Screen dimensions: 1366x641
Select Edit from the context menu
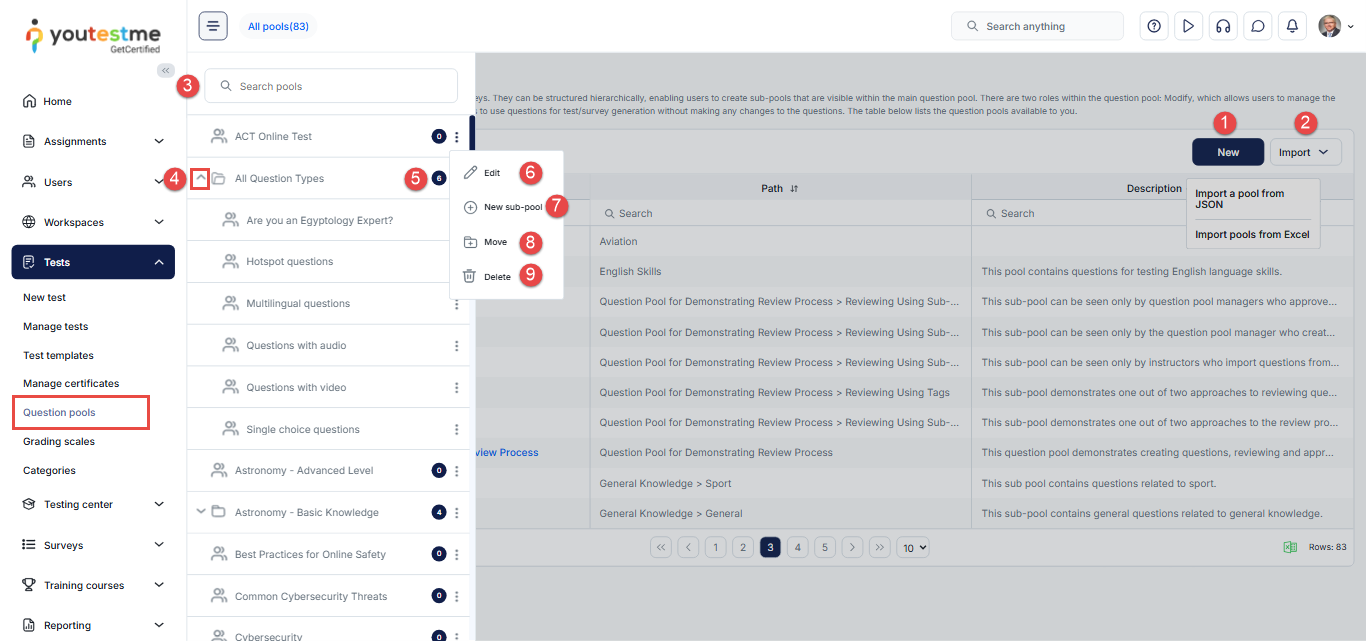491,173
